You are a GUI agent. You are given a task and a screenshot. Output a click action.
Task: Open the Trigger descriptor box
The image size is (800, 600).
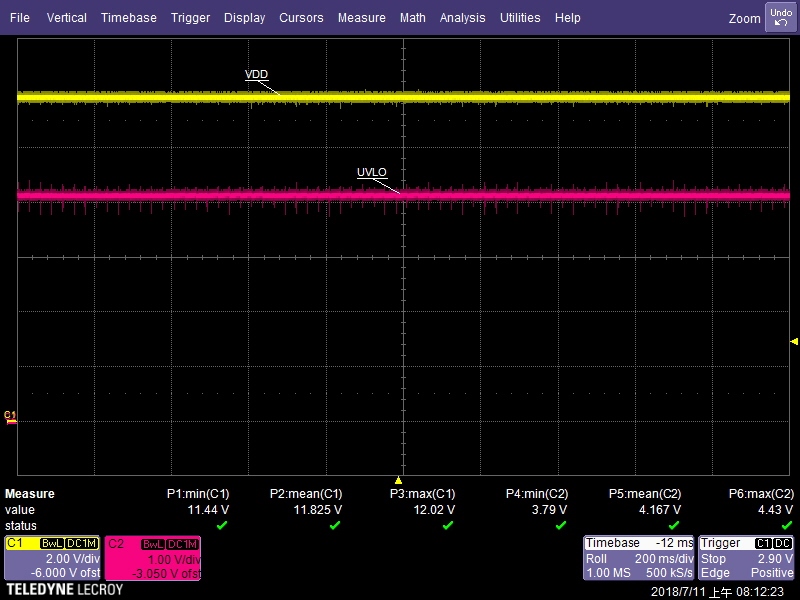tap(747, 558)
